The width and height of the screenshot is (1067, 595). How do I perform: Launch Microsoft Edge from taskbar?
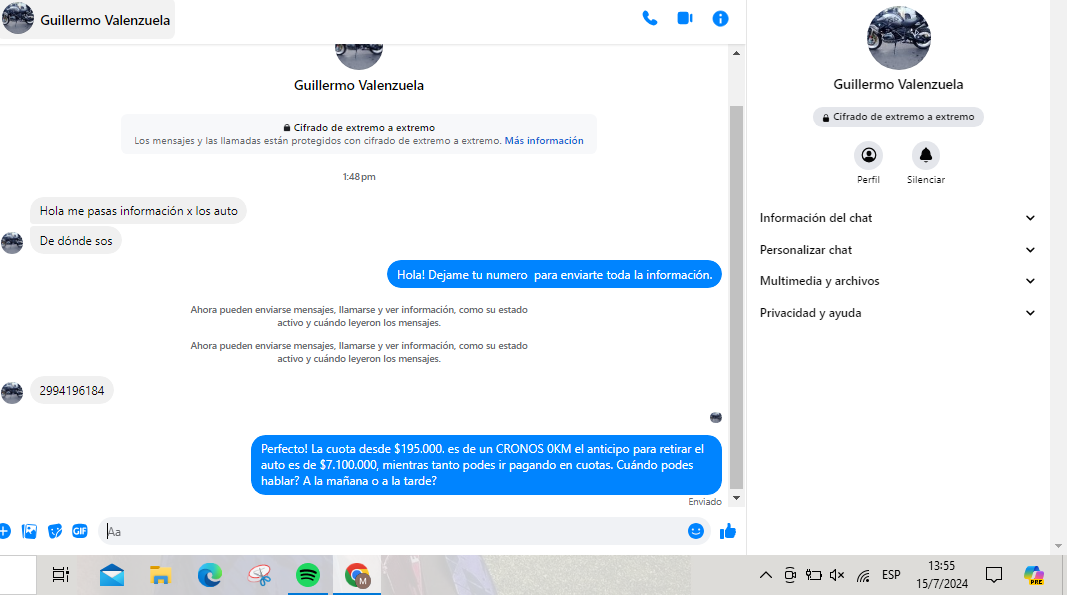click(210, 575)
